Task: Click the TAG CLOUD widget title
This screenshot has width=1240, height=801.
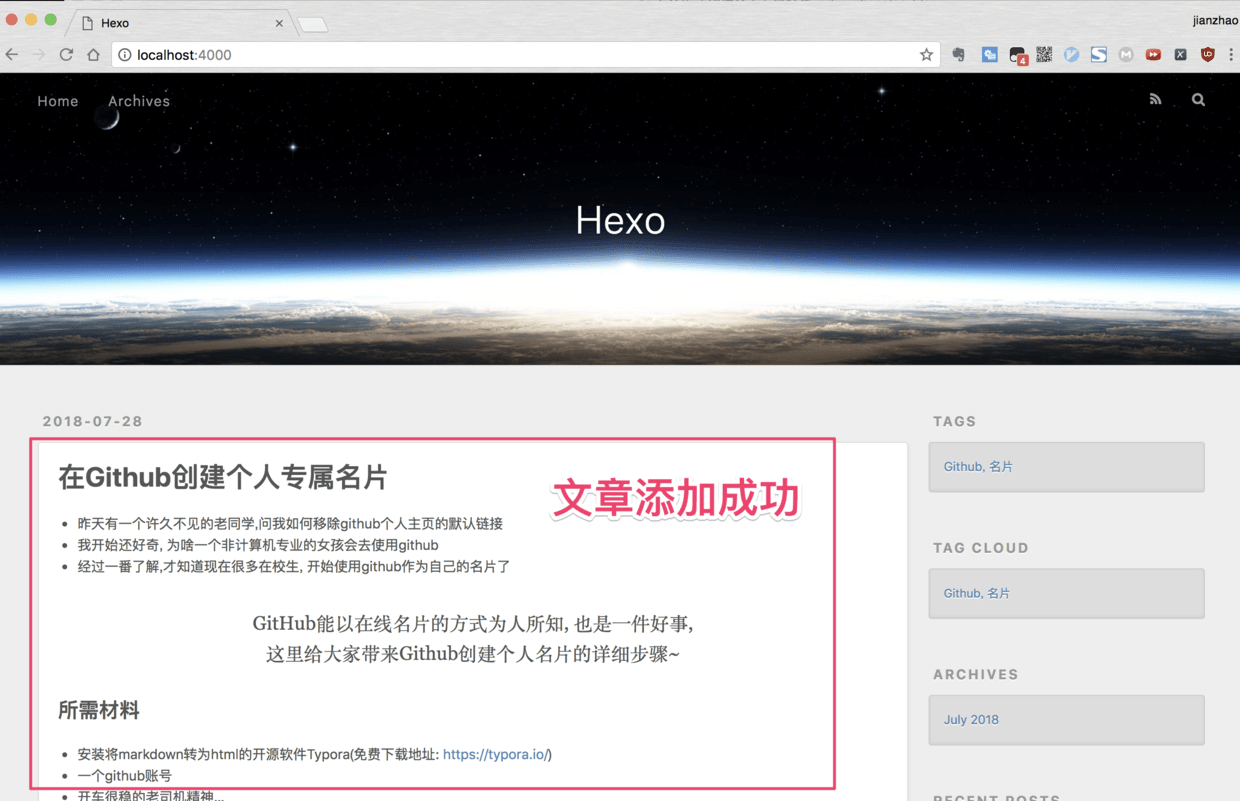Action: tap(981, 548)
